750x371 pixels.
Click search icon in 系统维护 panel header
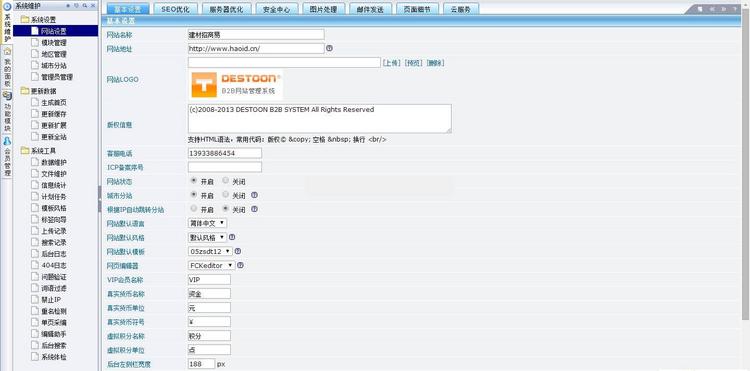click(x=85, y=6)
